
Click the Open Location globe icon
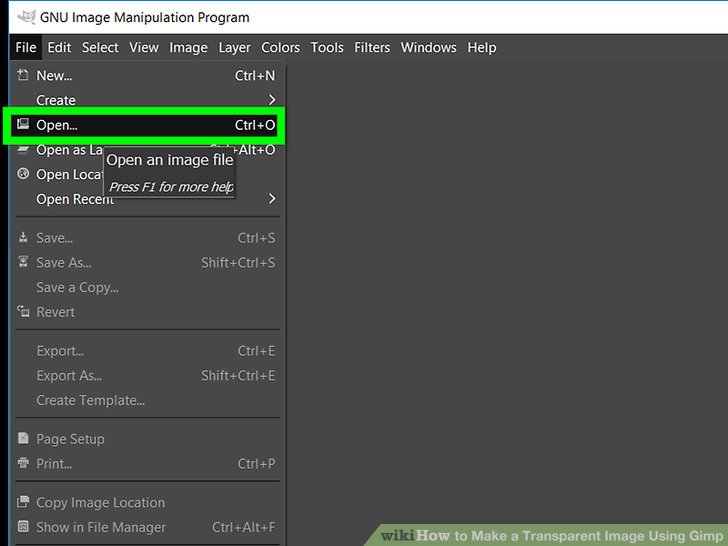coord(23,174)
